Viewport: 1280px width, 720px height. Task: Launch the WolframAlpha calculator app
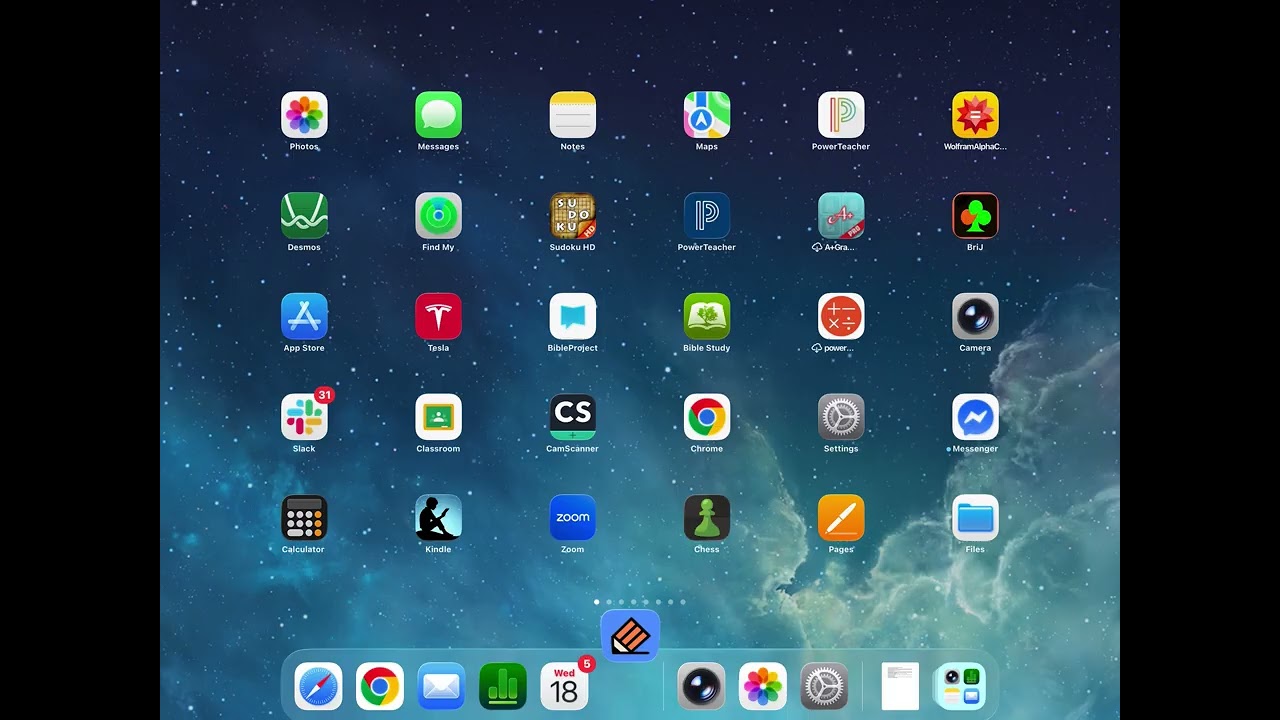pyautogui.click(x=975, y=115)
